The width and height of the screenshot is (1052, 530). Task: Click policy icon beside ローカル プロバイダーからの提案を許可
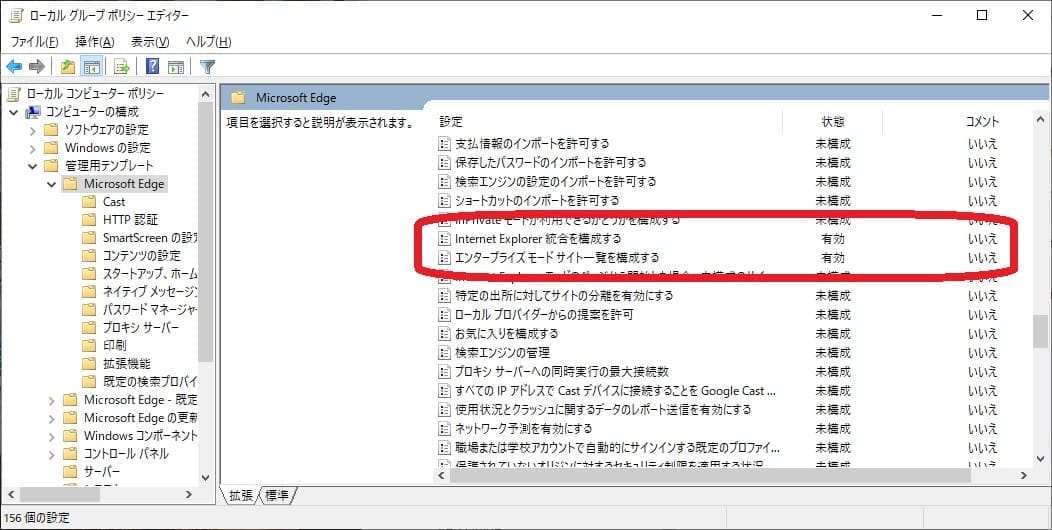pyautogui.click(x=444, y=315)
